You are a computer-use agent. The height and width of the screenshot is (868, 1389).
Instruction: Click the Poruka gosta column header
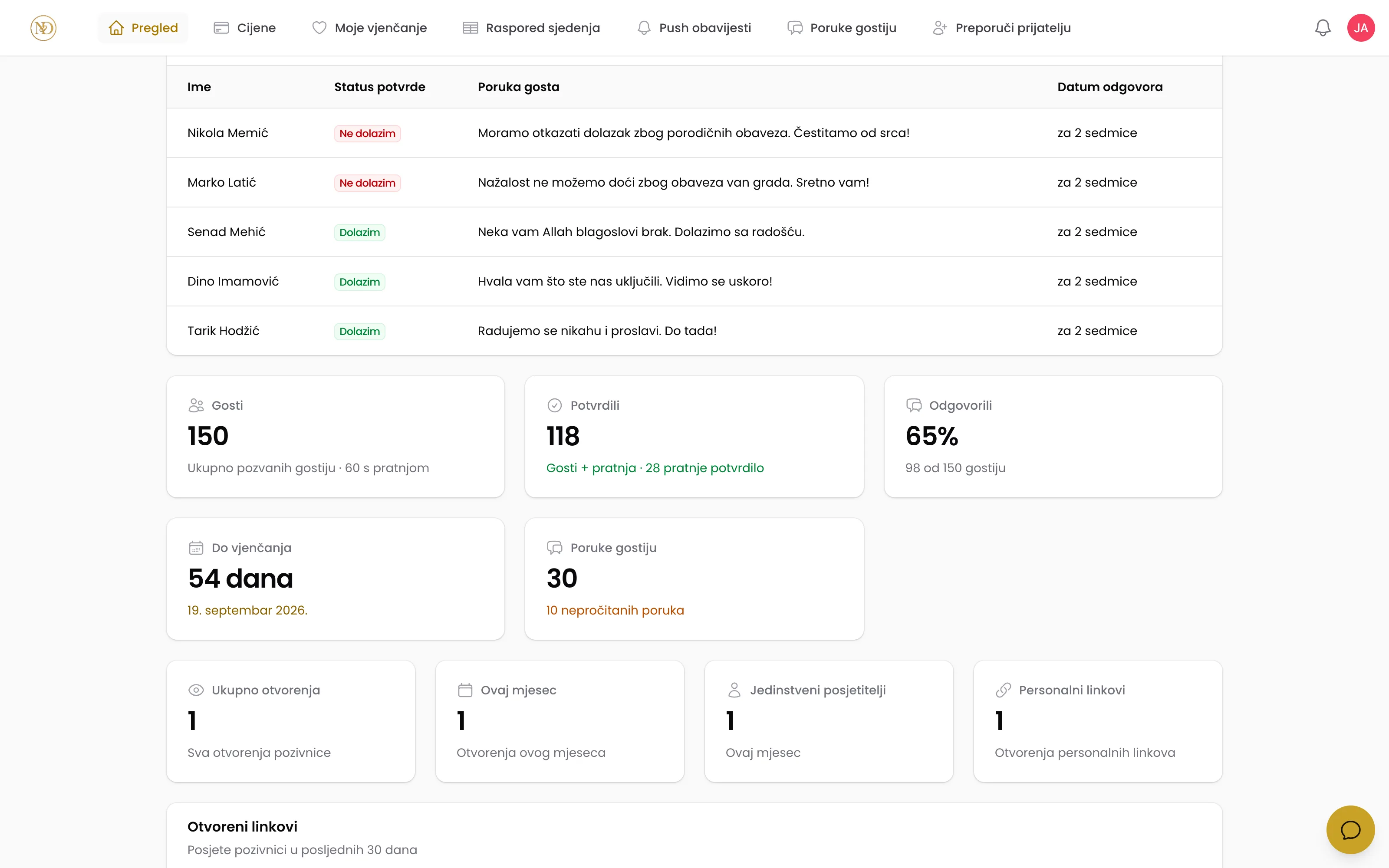pos(518,87)
